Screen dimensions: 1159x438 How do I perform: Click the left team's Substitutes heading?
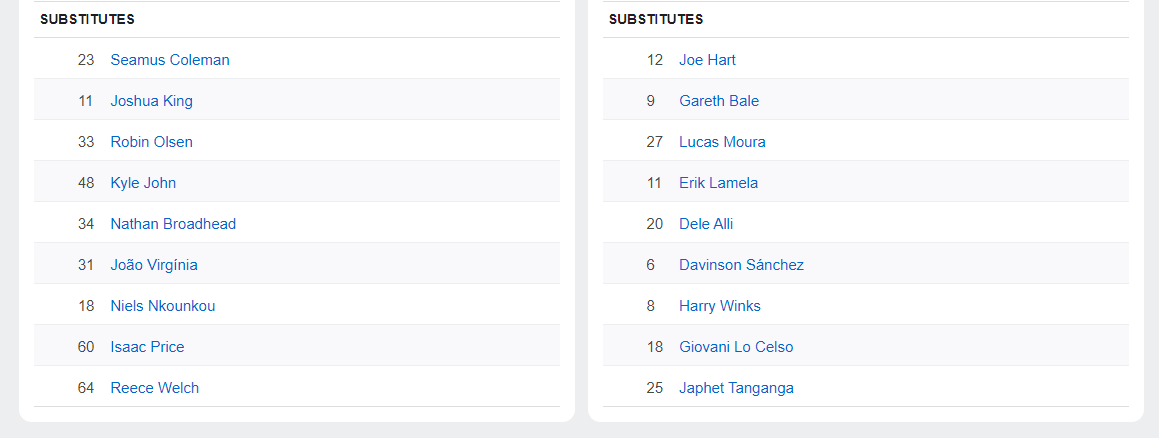[87, 19]
